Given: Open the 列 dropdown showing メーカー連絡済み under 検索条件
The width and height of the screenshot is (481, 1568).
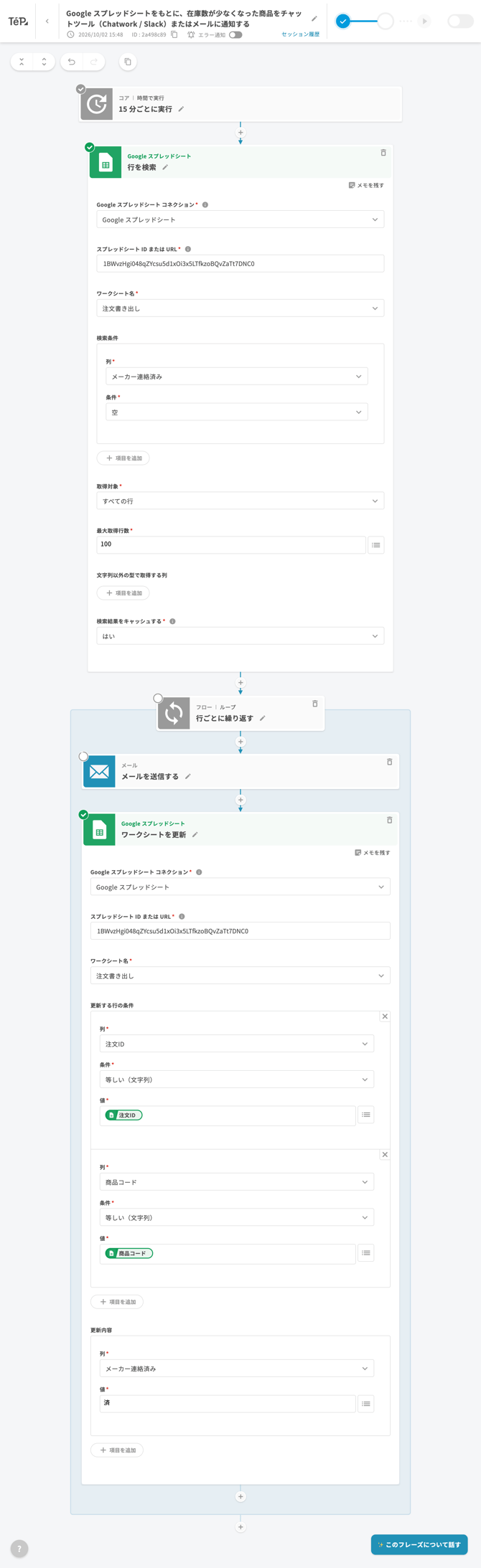Looking at the screenshot, I should click(237, 377).
